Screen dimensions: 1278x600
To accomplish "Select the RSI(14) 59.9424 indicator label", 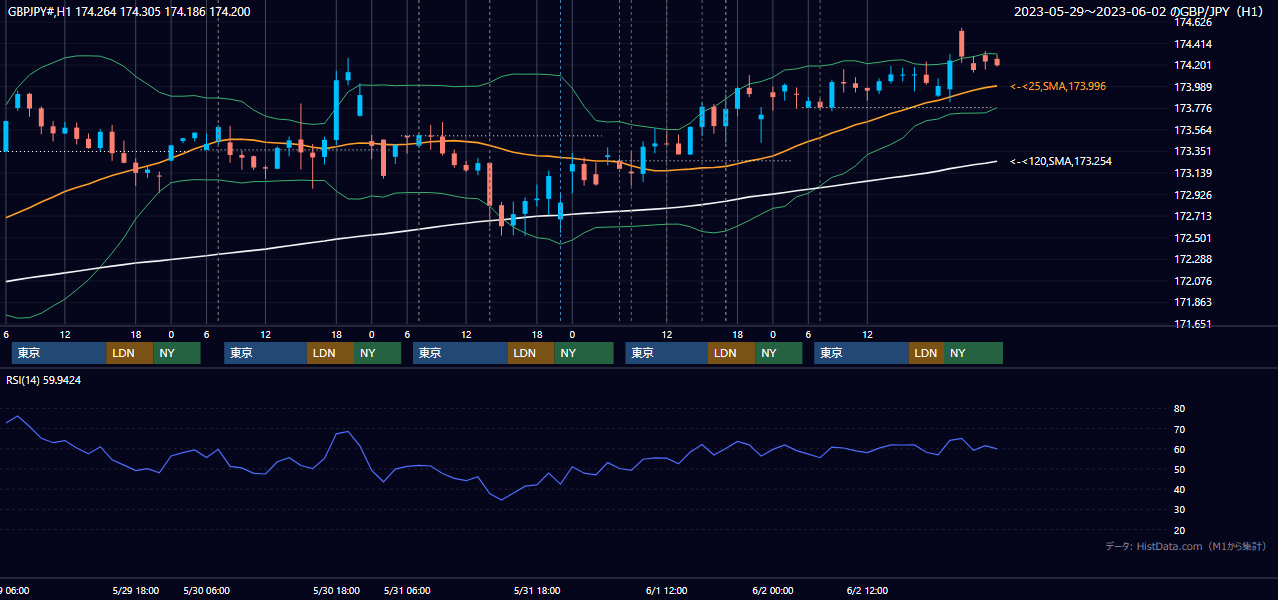I will point(44,380).
